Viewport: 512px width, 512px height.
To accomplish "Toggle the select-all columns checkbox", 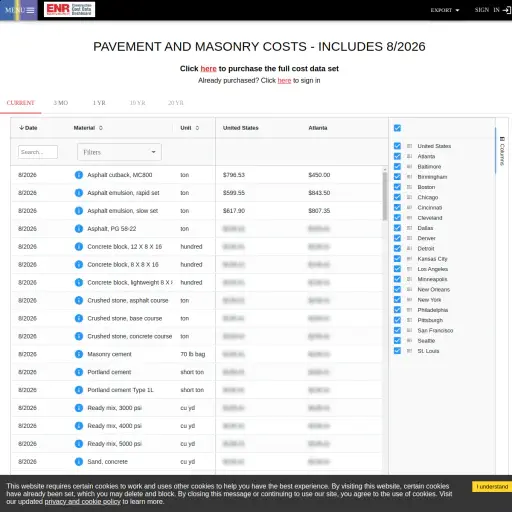I will [397, 128].
